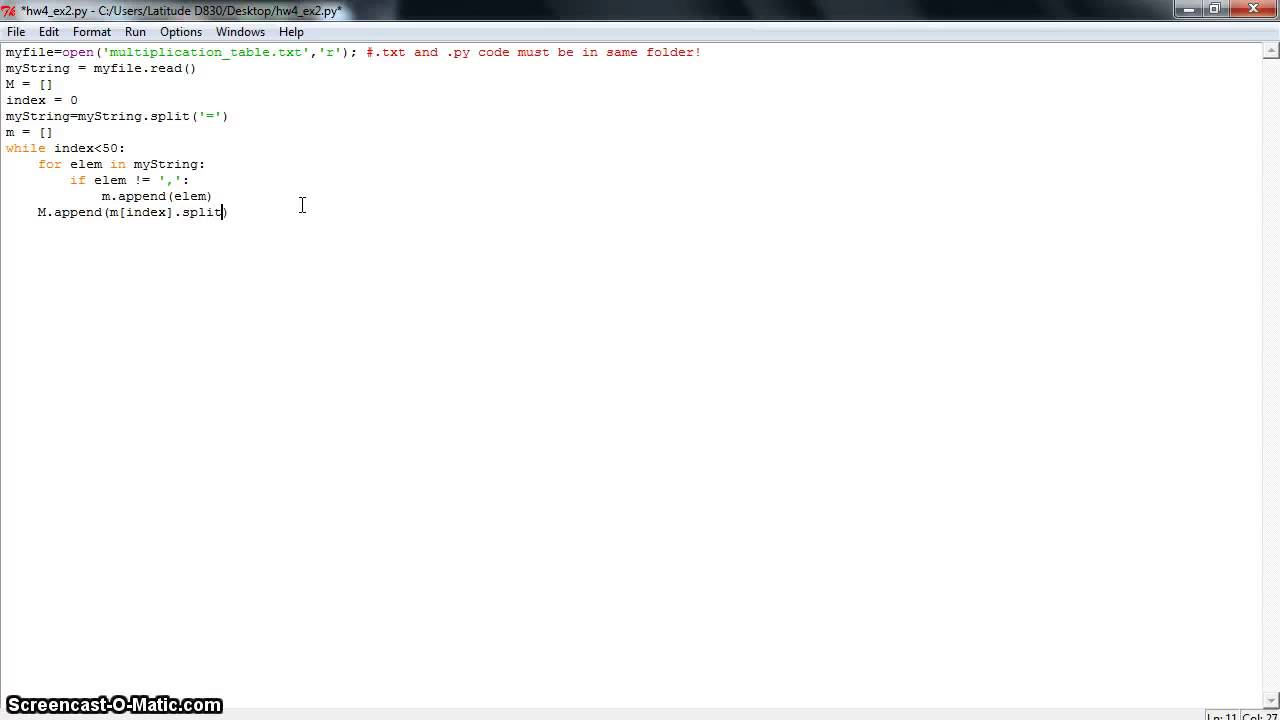Click the "if elem != ',':" line
The image size is (1280, 720).
pos(129,180)
